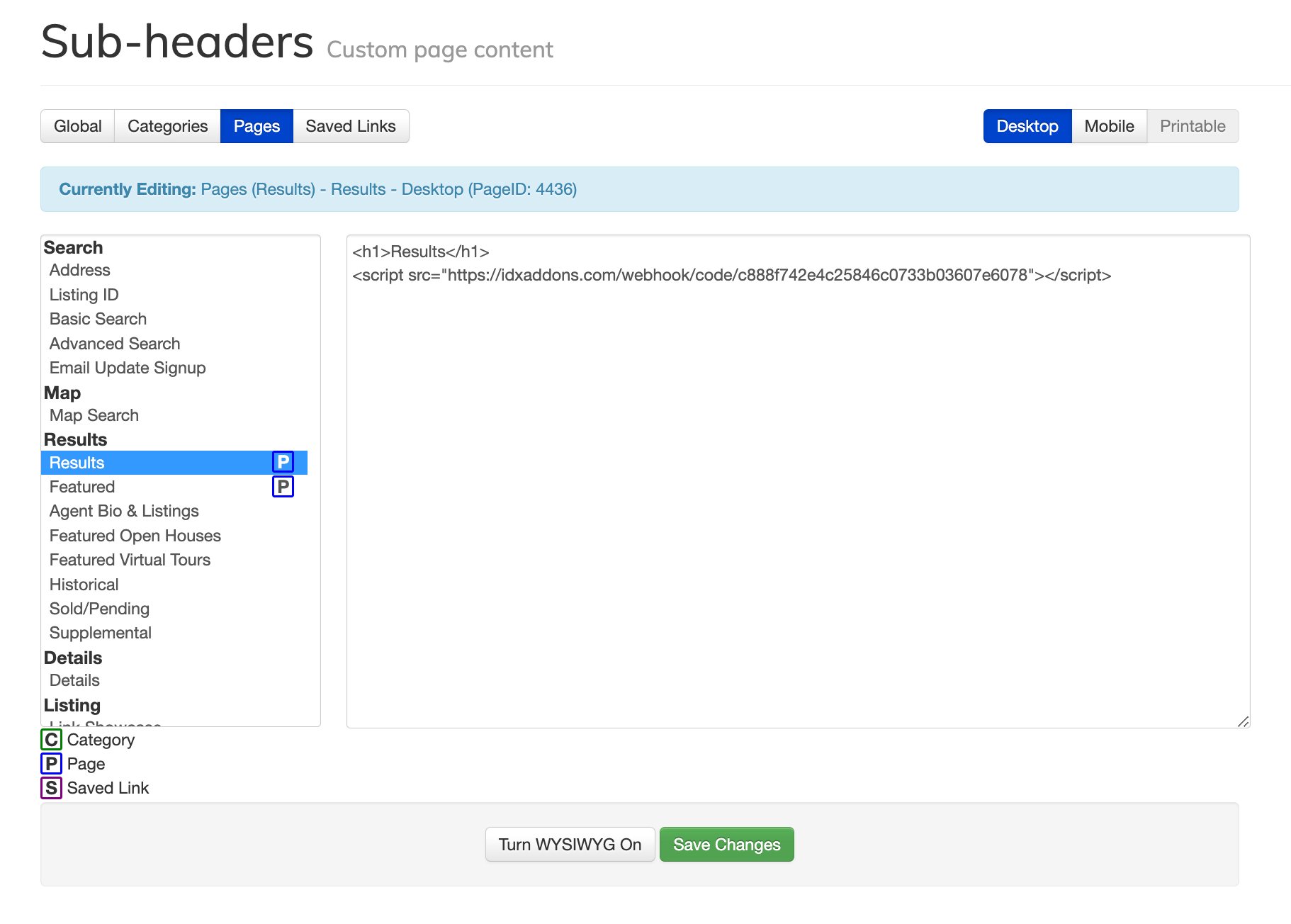The height and width of the screenshot is (924, 1291).
Task: Click the P badge on Results row
Action: (283, 462)
